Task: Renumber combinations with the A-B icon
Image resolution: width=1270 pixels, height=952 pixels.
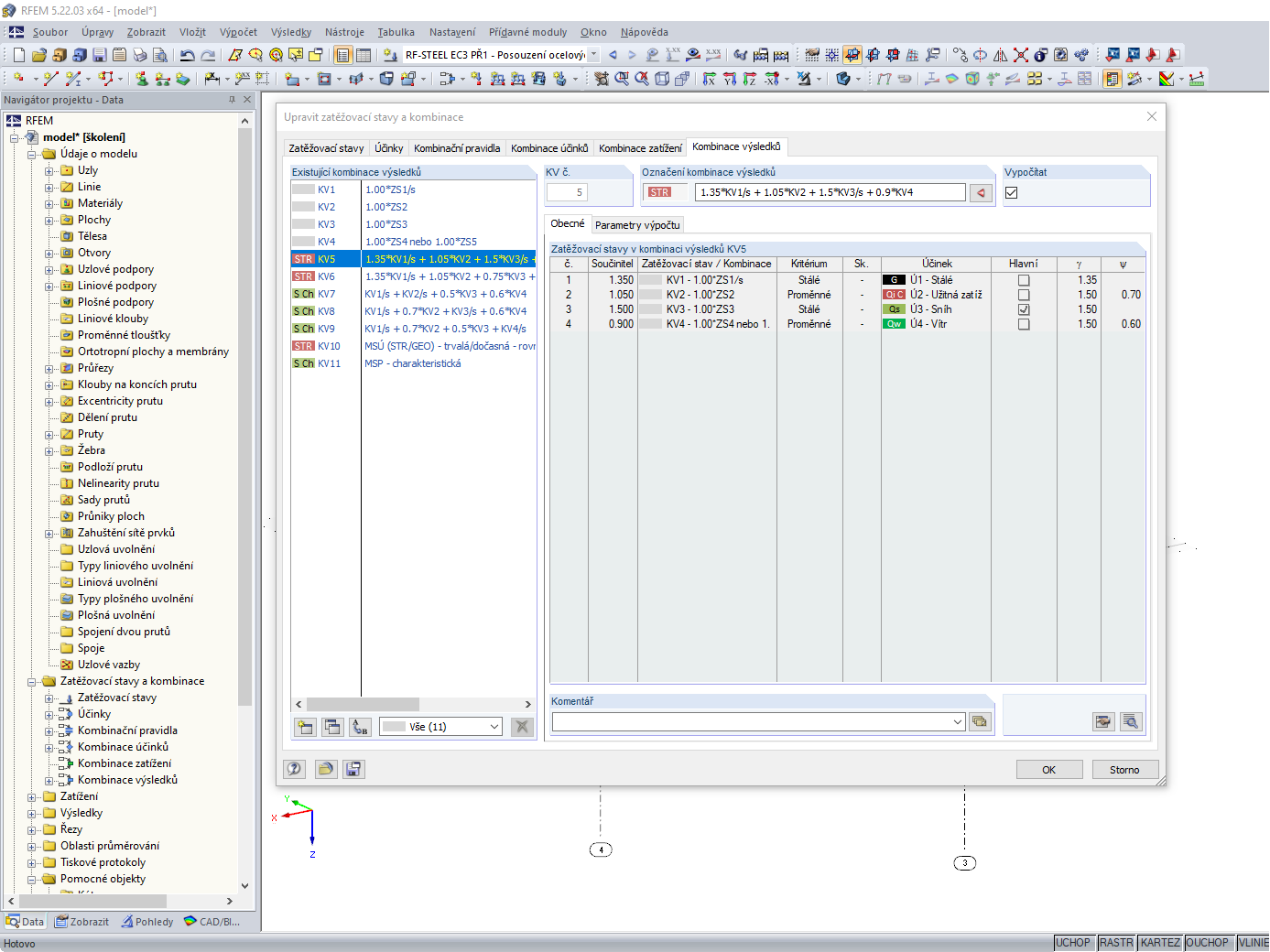Action: click(360, 727)
